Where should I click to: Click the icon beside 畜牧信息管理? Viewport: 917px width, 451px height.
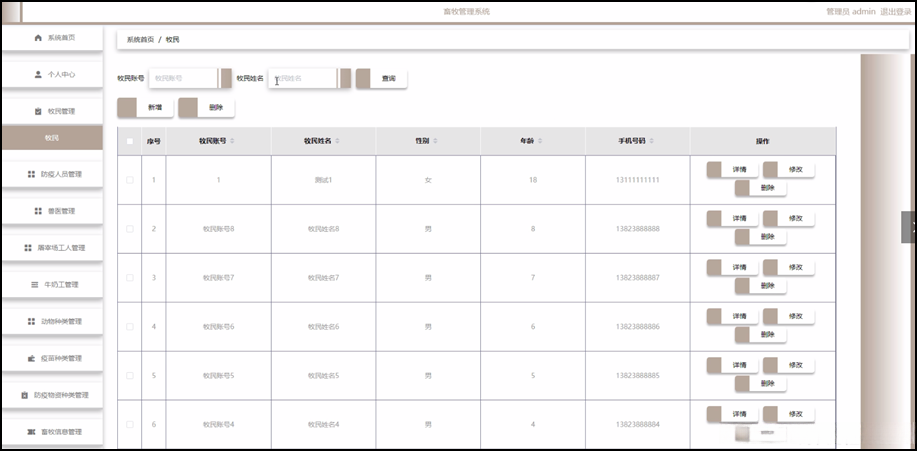click(31, 432)
